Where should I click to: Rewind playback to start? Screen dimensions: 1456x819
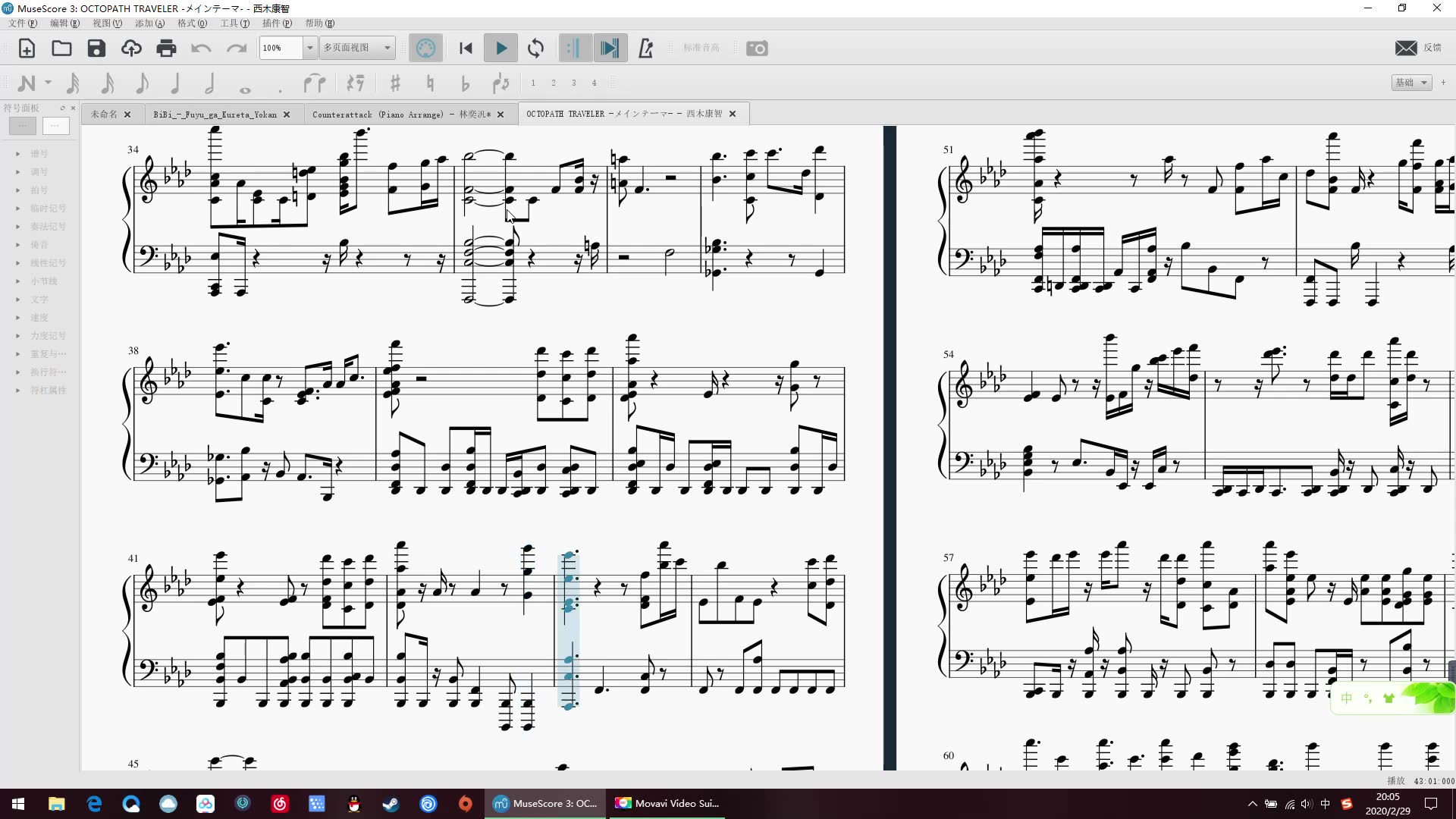(466, 49)
